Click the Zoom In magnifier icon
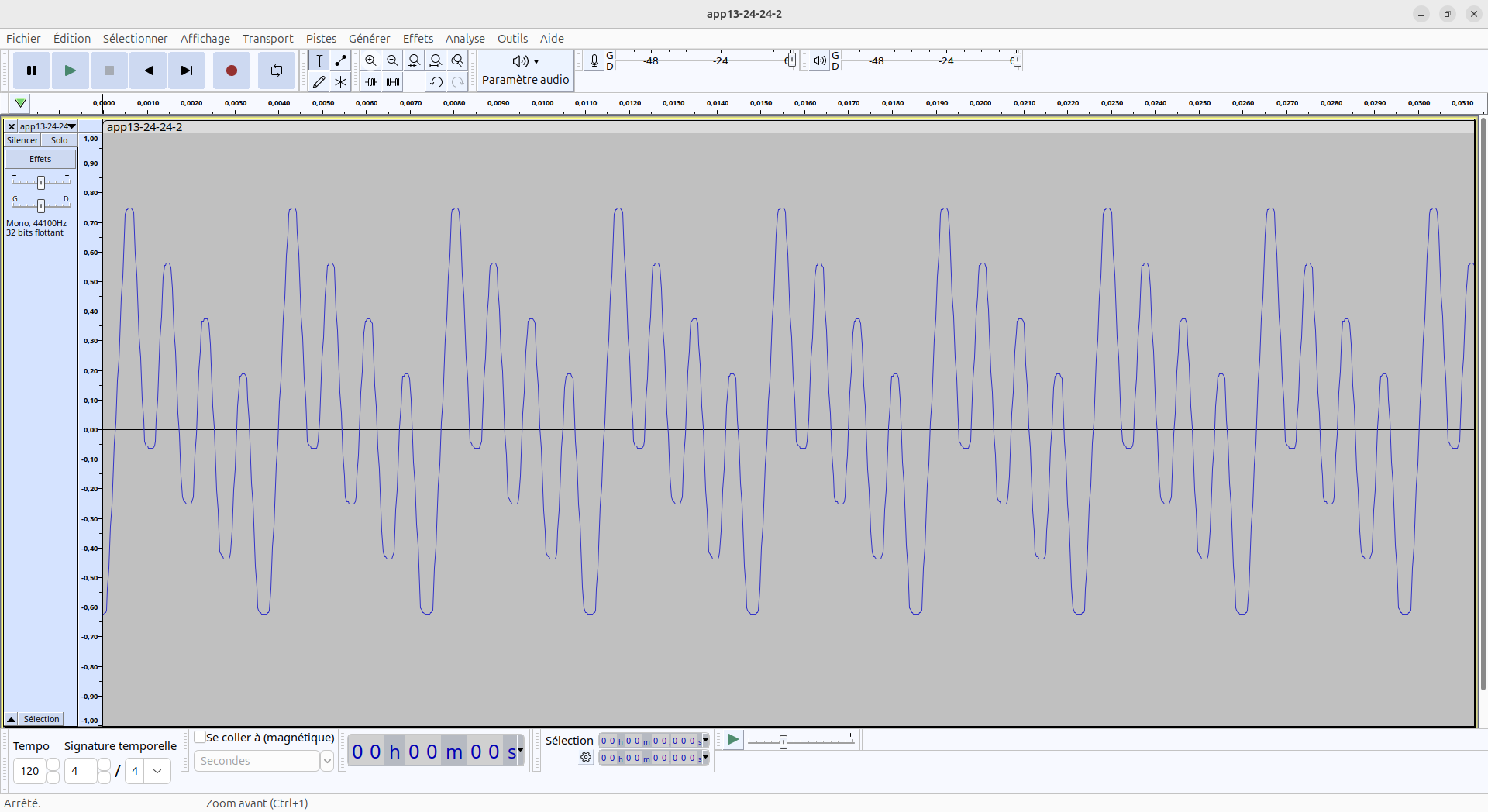The height and width of the screenshot is (812, 1488). (370, 60)
